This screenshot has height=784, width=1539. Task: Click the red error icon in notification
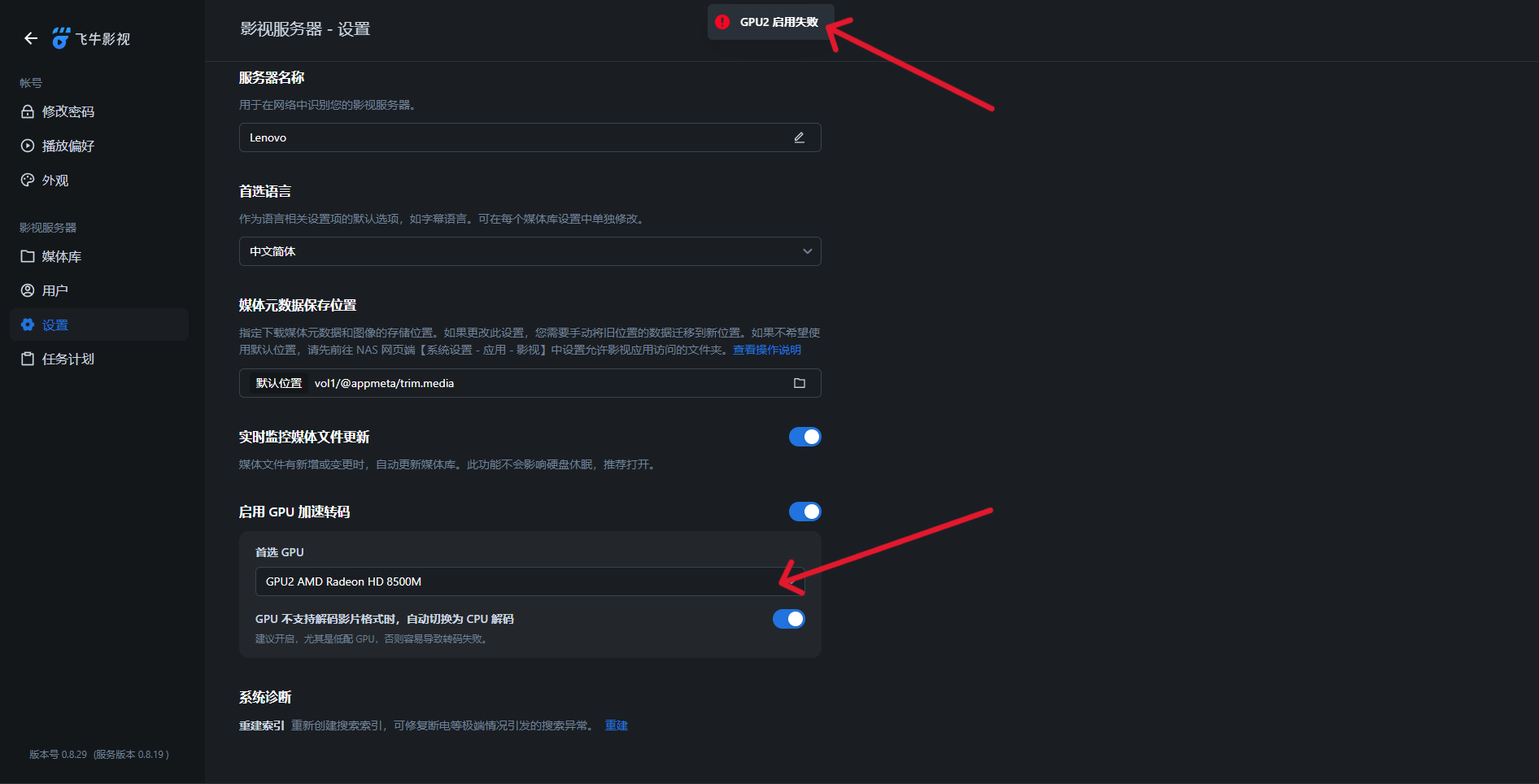tap(722, 22)
